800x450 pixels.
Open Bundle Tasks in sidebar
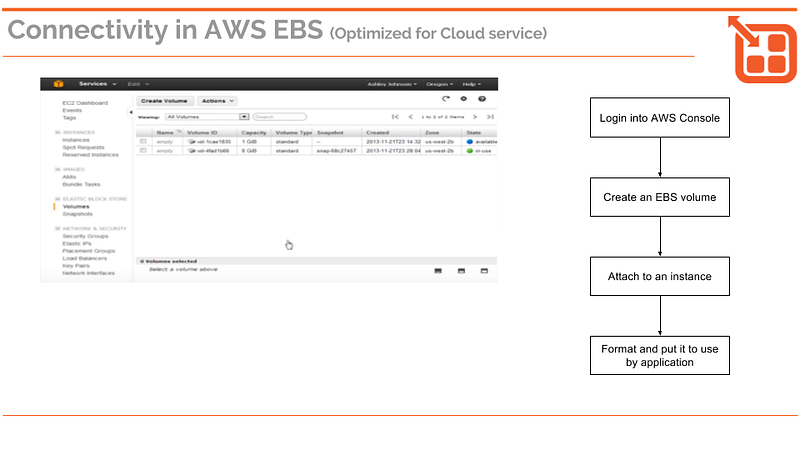81,184
